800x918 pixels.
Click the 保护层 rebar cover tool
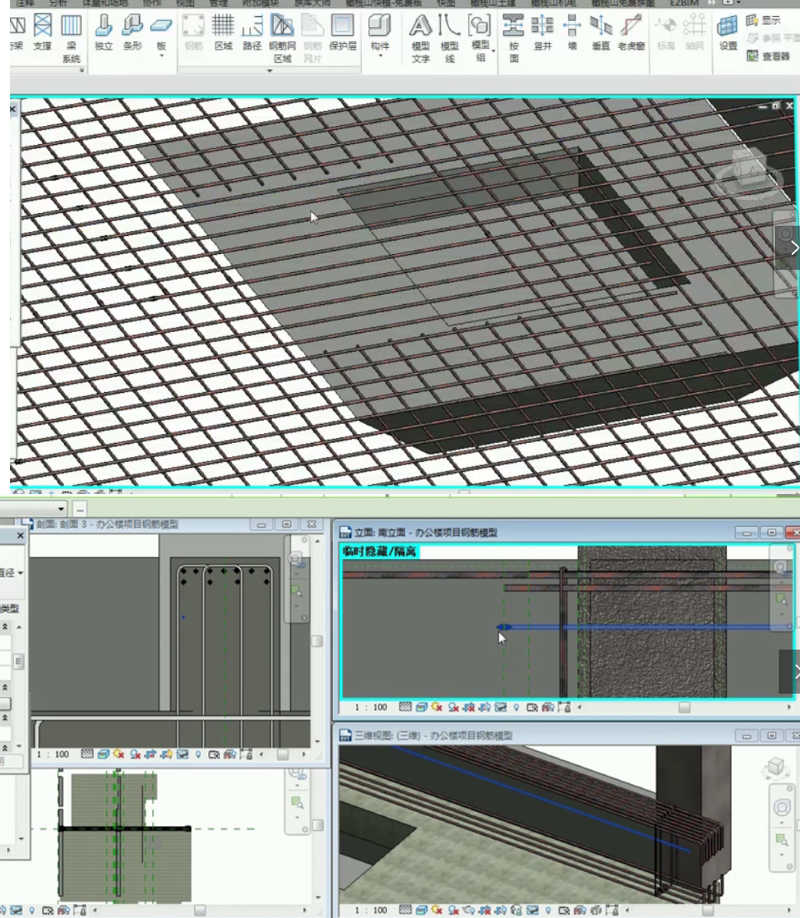[x=345, y=40]
